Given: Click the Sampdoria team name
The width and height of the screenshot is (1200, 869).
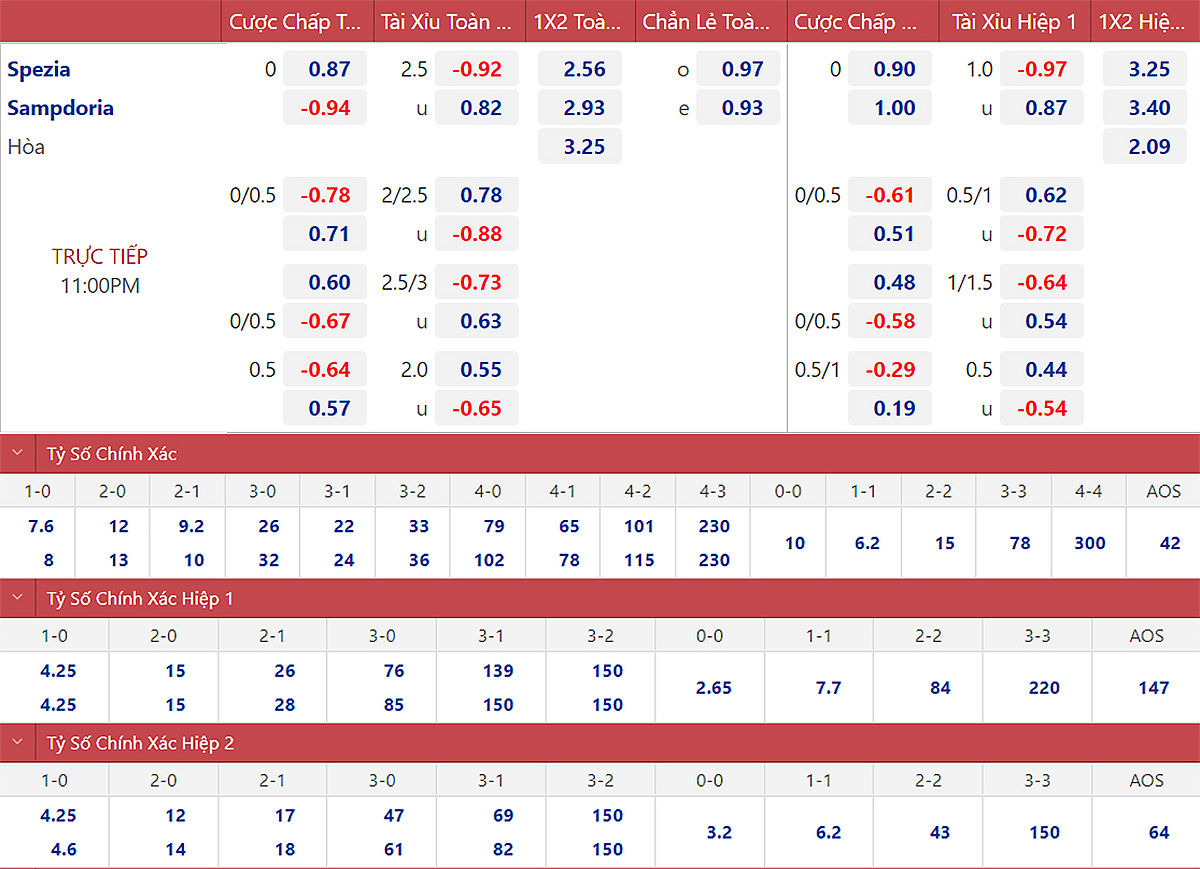Looking at the screenshot, I should [60, 108].
